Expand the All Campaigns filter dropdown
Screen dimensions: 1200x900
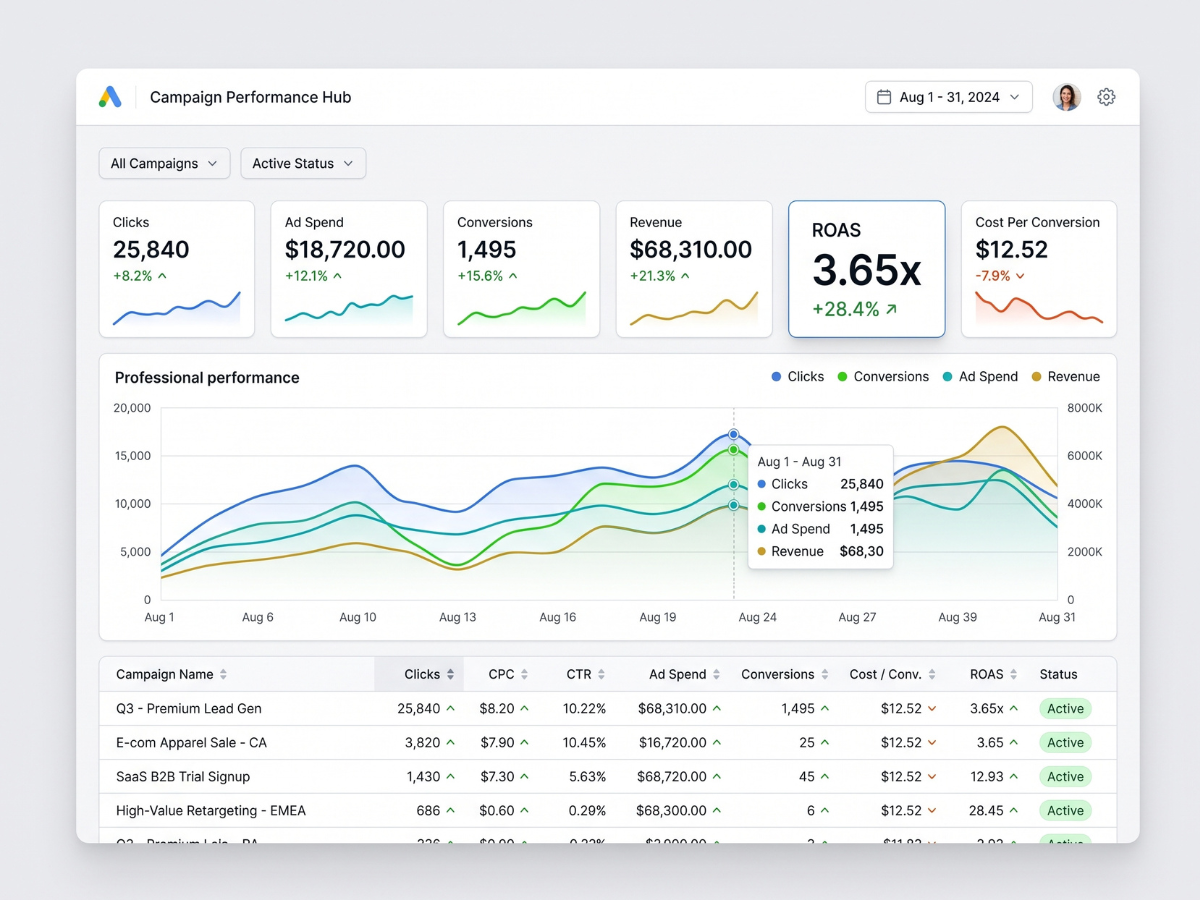164,163
